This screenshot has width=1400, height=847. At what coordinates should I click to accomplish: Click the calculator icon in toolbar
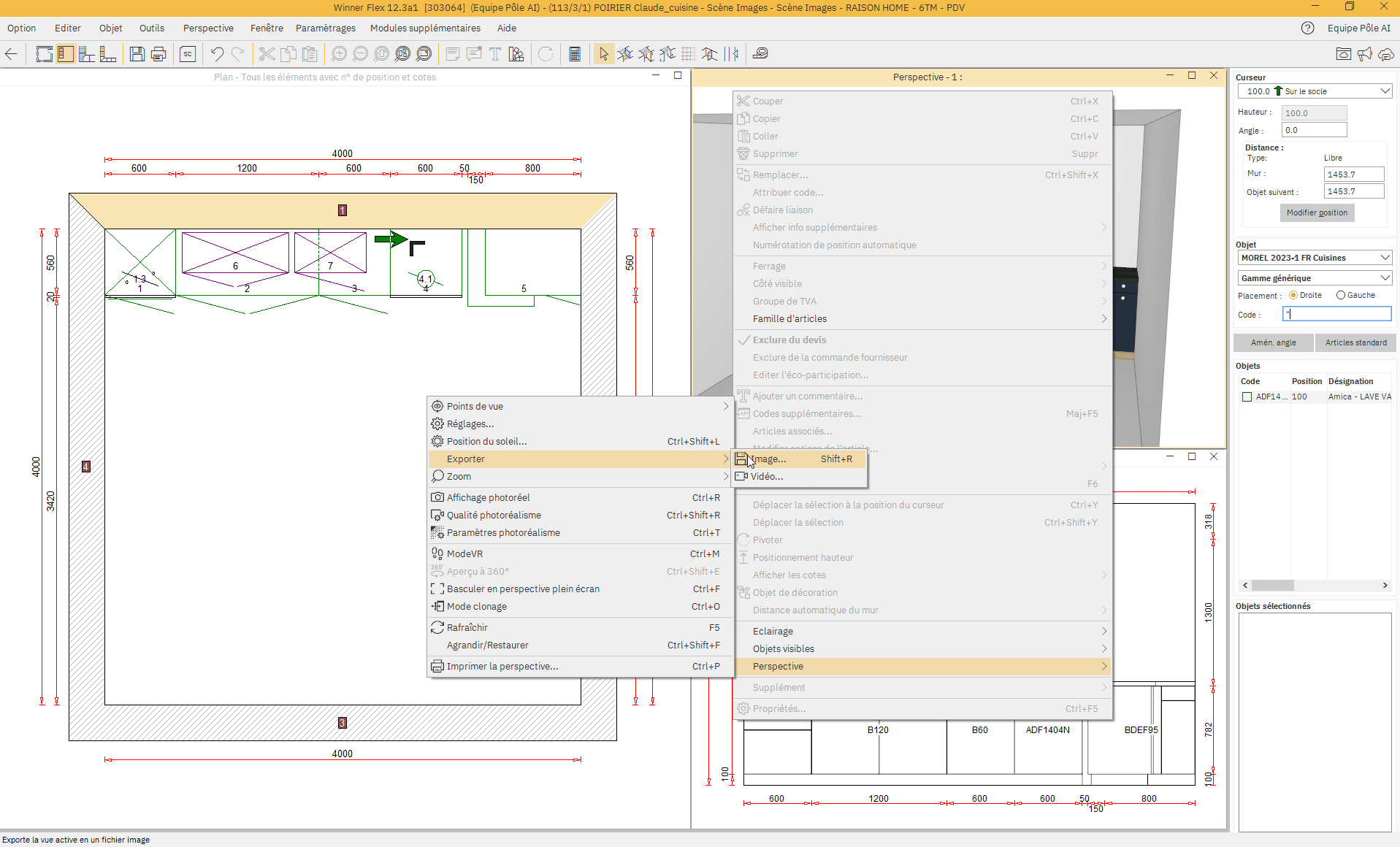tap(575, 54)
